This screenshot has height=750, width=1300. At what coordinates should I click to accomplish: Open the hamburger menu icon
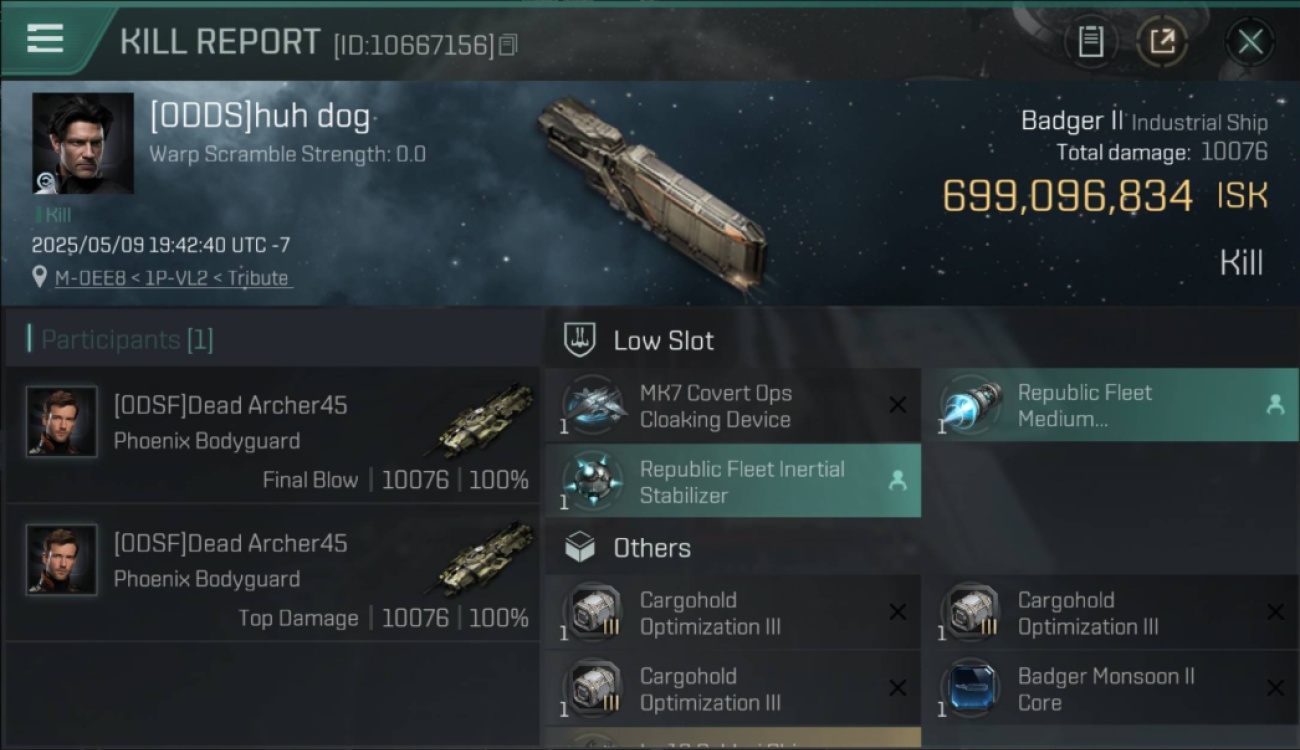45,38
